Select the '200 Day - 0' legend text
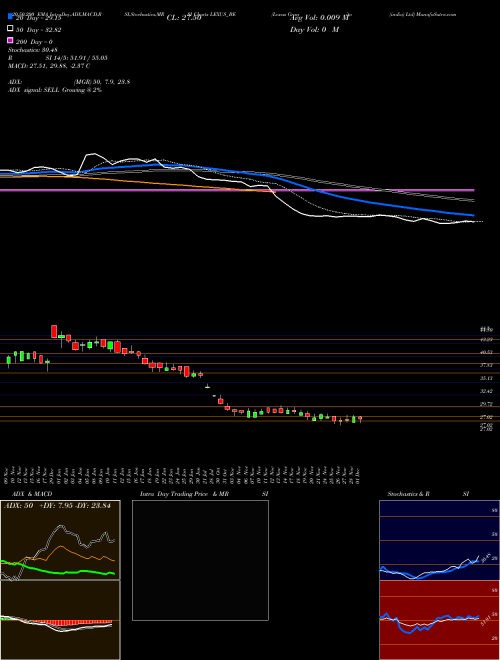Viewport: 500px width, 660px height. (35, 42)
